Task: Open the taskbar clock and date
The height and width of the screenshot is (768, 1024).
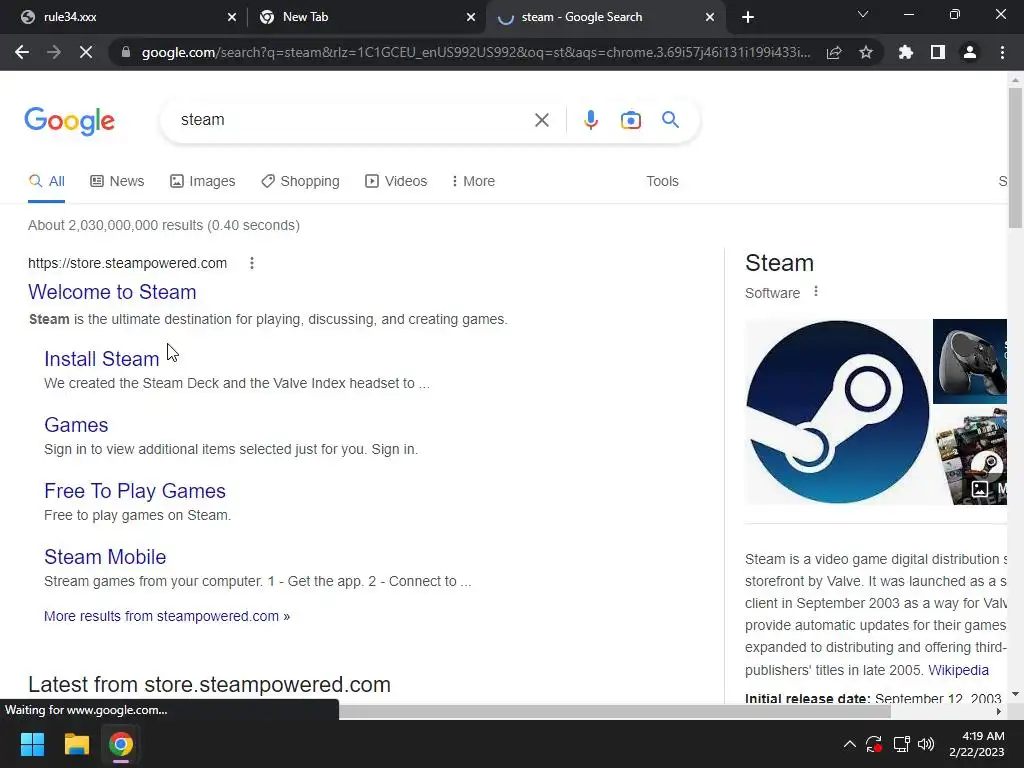Action: [976, 744]
